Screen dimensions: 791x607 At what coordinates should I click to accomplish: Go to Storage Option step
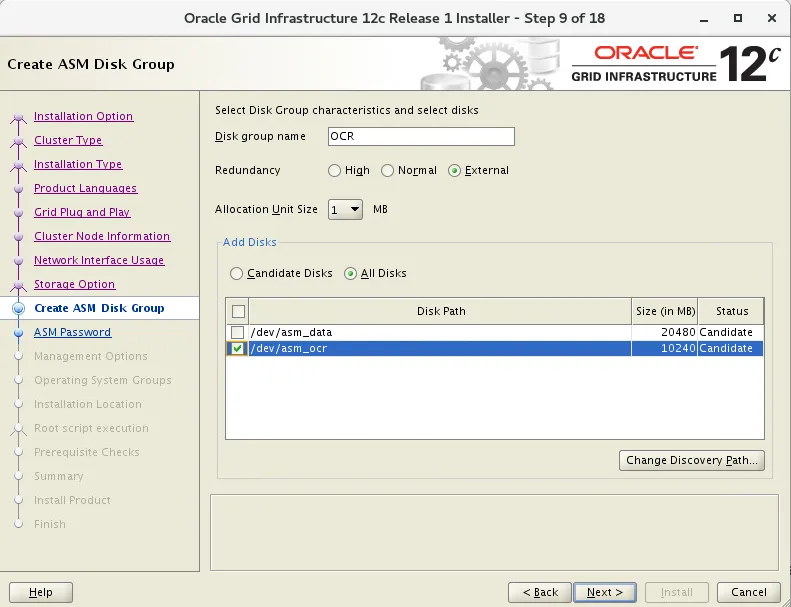point(75,284)
